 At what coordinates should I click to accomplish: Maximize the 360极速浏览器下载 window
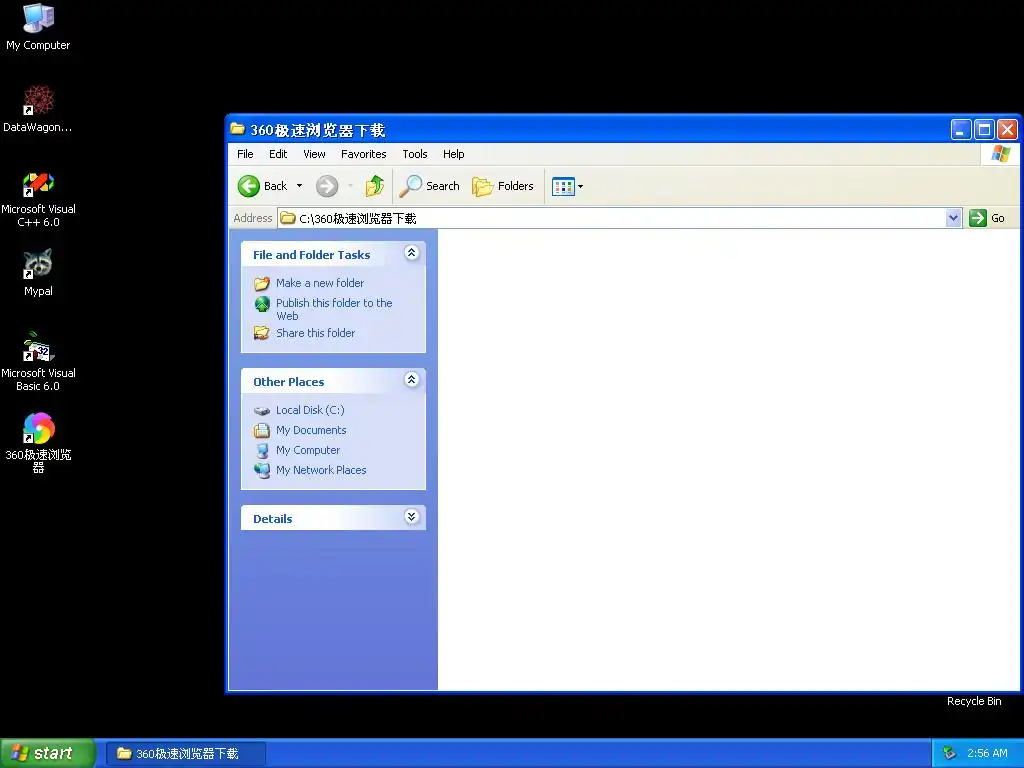click(984, 129)
